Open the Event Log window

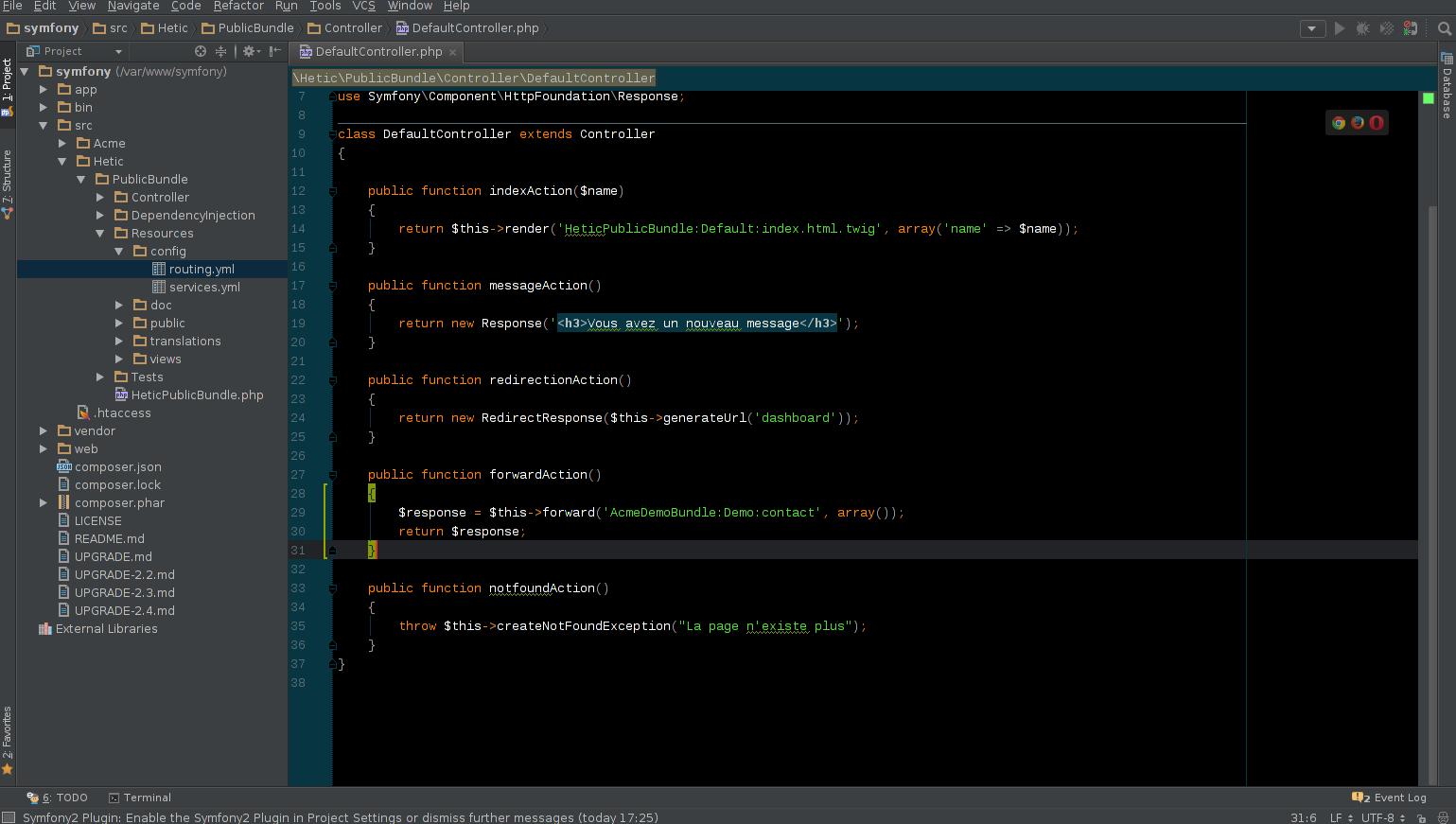1389,798
